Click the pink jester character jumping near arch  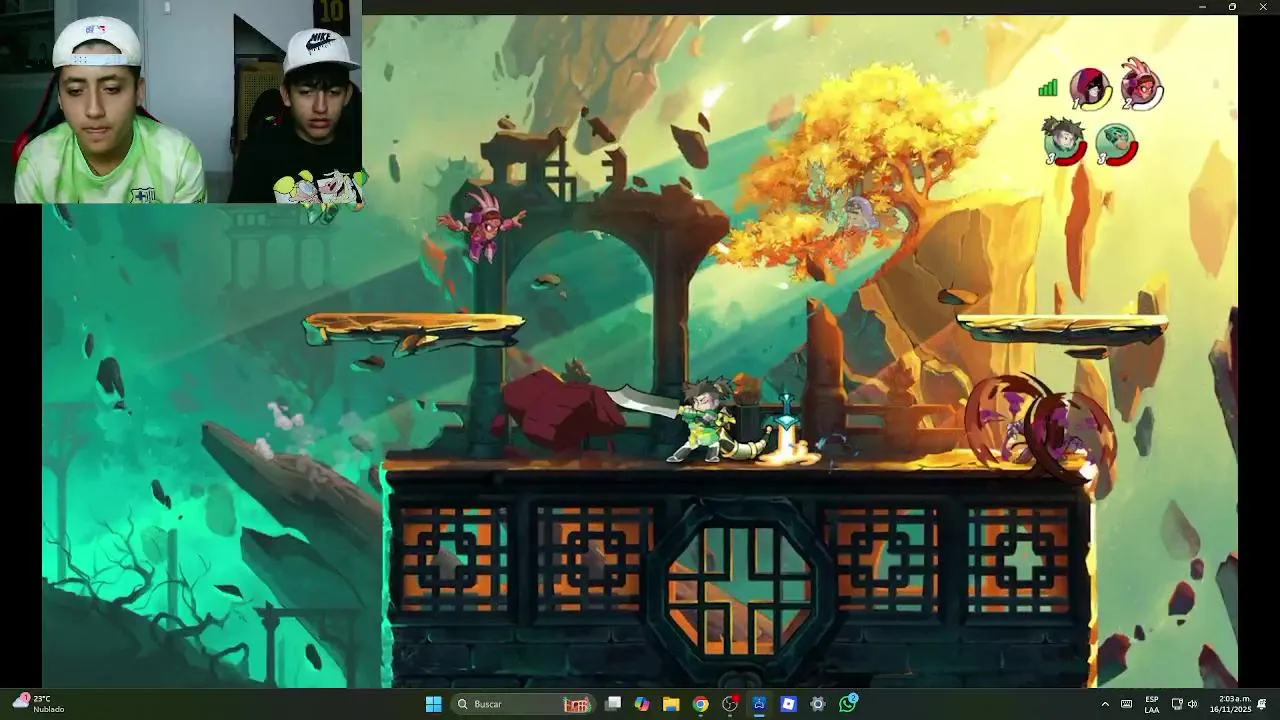pyautogui.click(x=483, y=225)
